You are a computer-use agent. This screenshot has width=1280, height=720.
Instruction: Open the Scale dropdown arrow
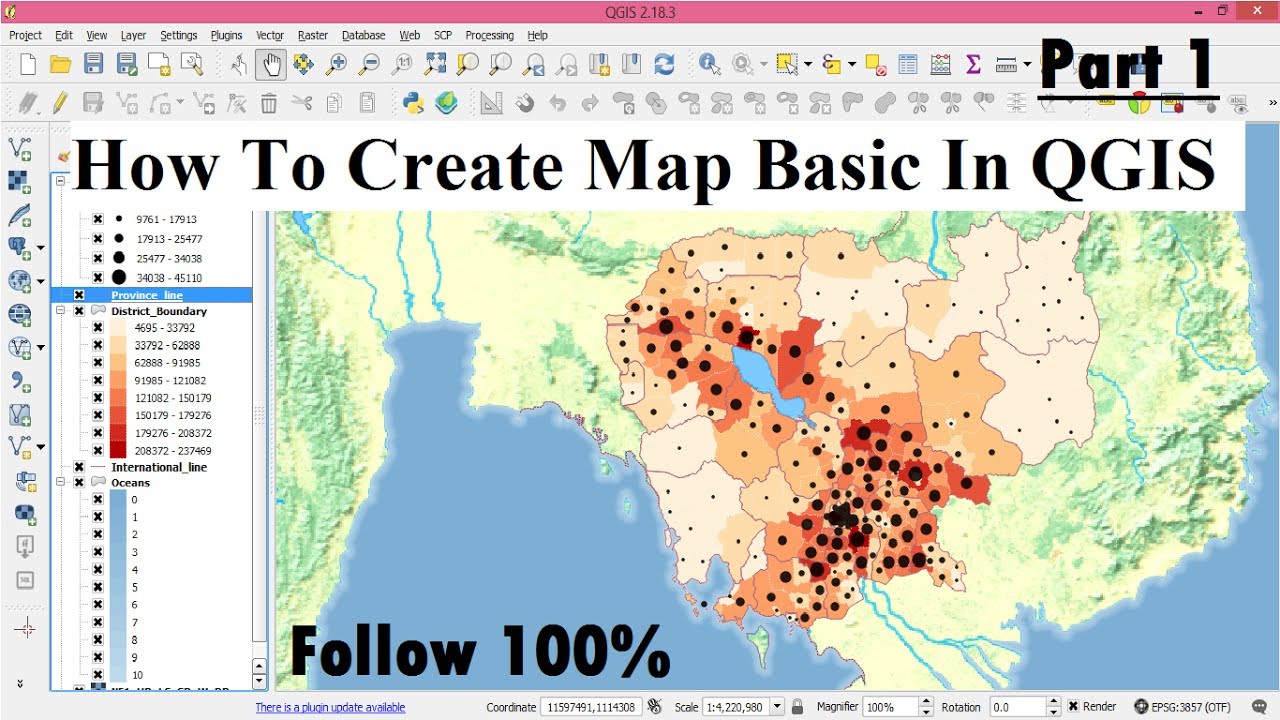[777, 707]
